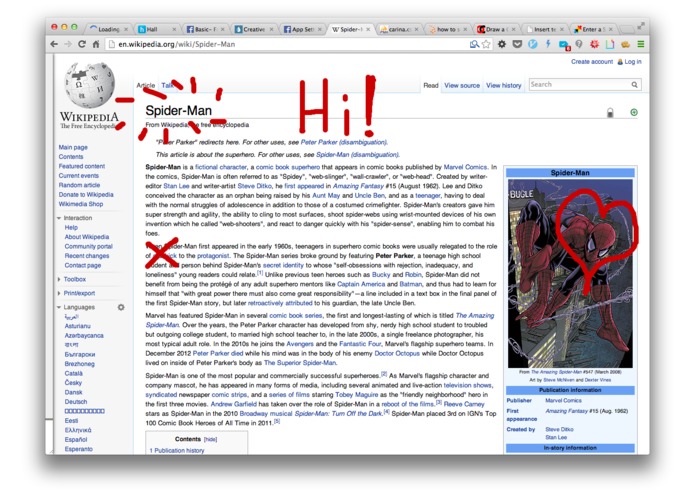Open the View source tab

coord(462,86)
